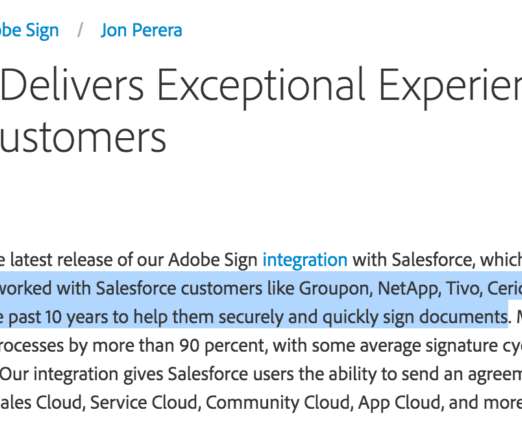
Task: Click the word Exceptional in the headline
Action: coord(261,86)
